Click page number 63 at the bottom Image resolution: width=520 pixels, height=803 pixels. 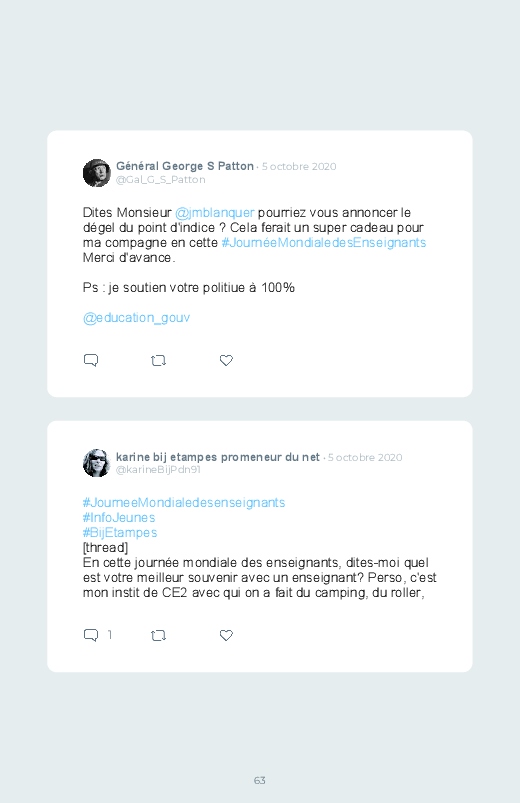coord(260,780)
